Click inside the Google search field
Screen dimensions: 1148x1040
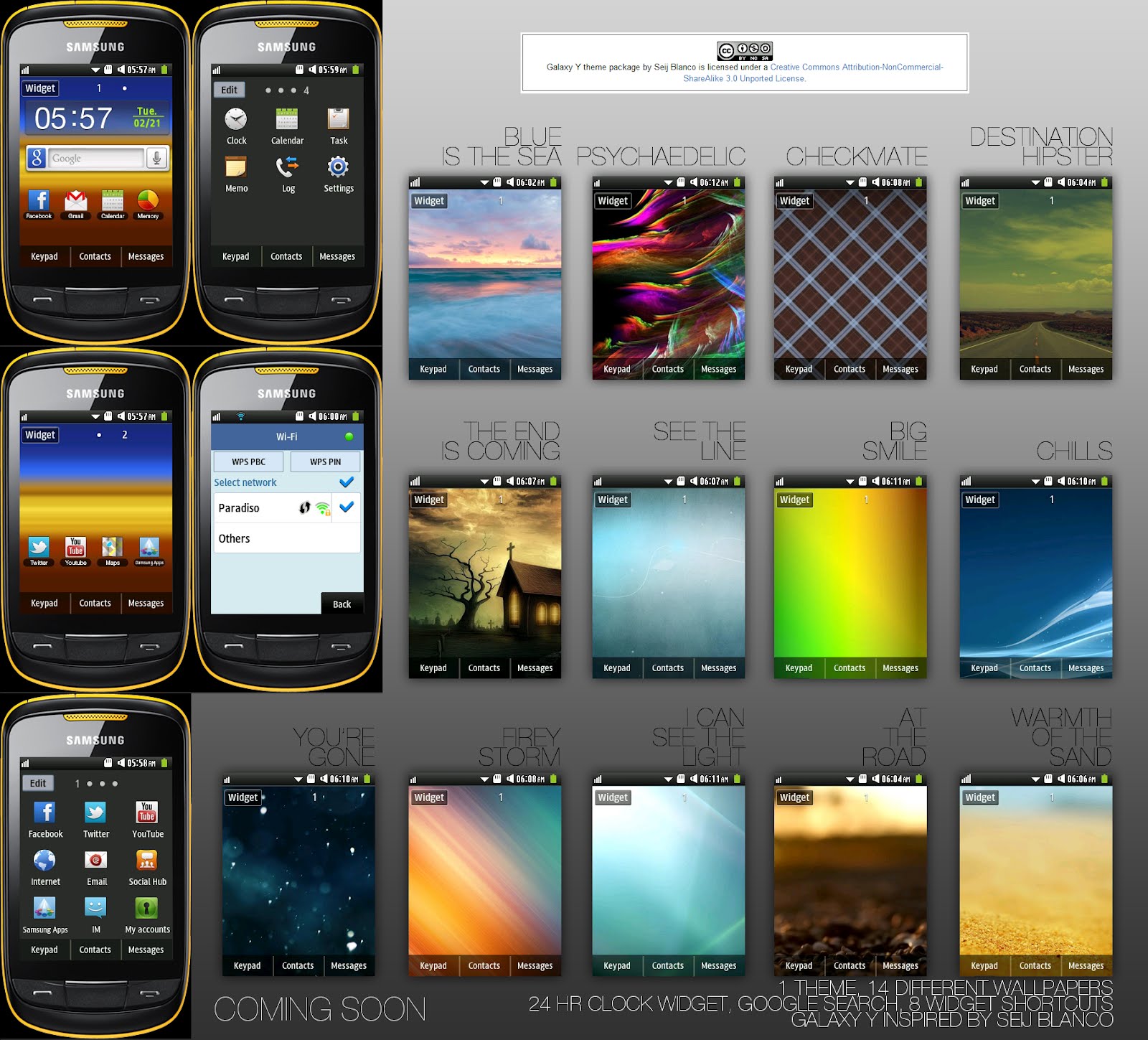click(x=96, y=159)
